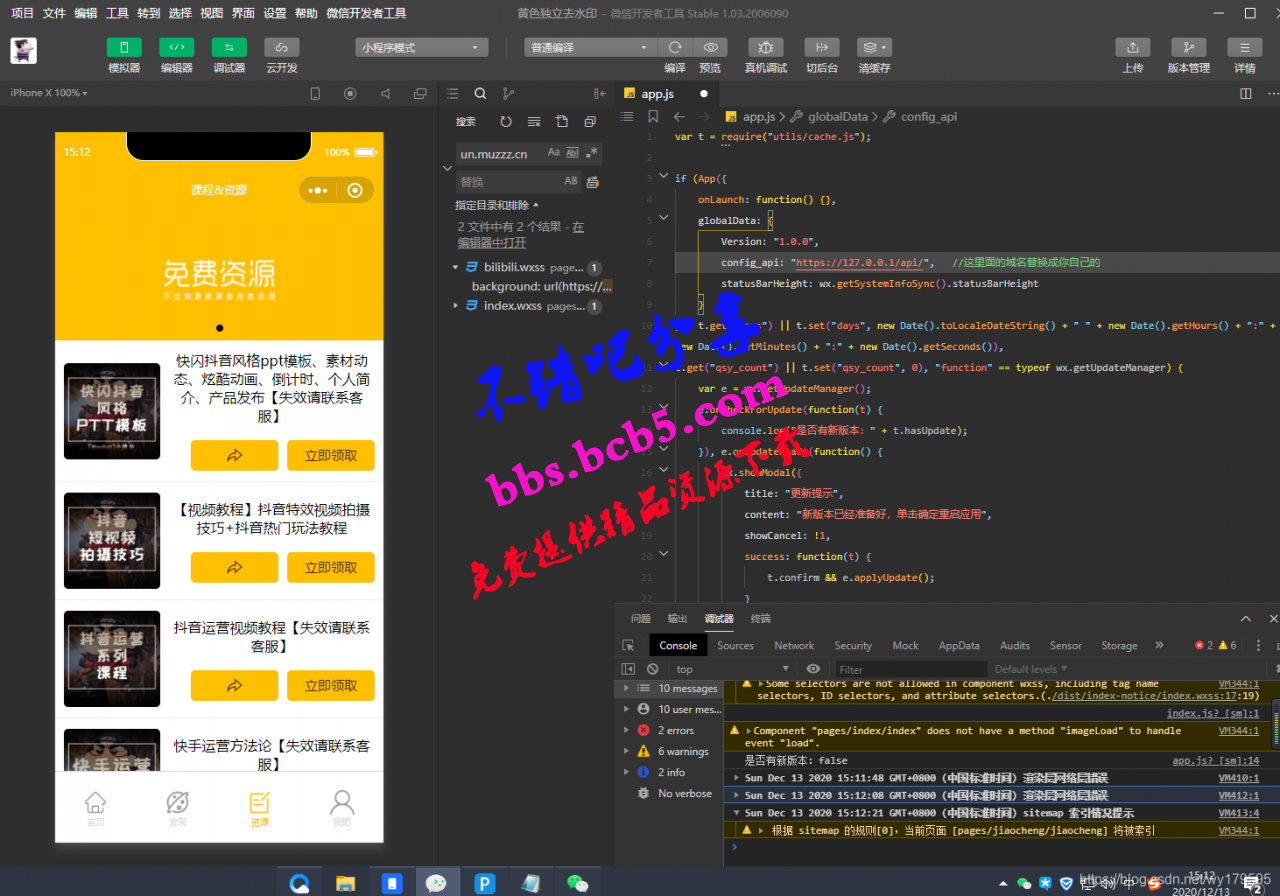
Task: Open the 普通编译 compile mode dropdown
Action: pyautogui.click(x=590, y=47)
